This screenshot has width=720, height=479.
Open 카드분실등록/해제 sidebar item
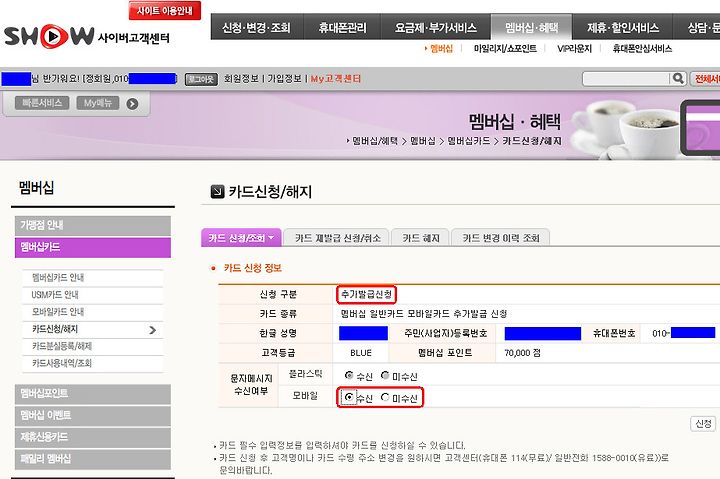point(62,346)
